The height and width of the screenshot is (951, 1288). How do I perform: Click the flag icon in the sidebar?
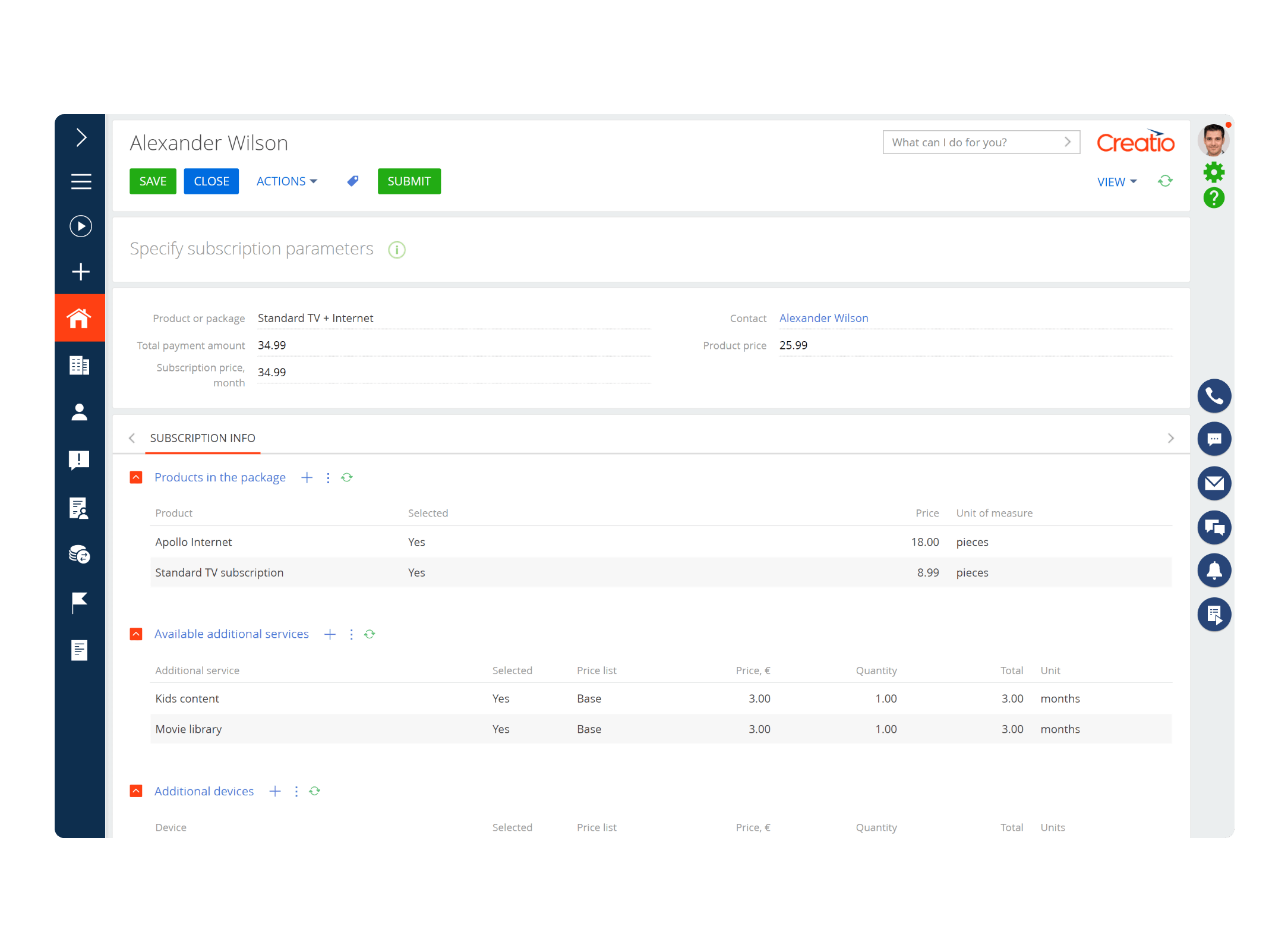(x=80, y=602)
